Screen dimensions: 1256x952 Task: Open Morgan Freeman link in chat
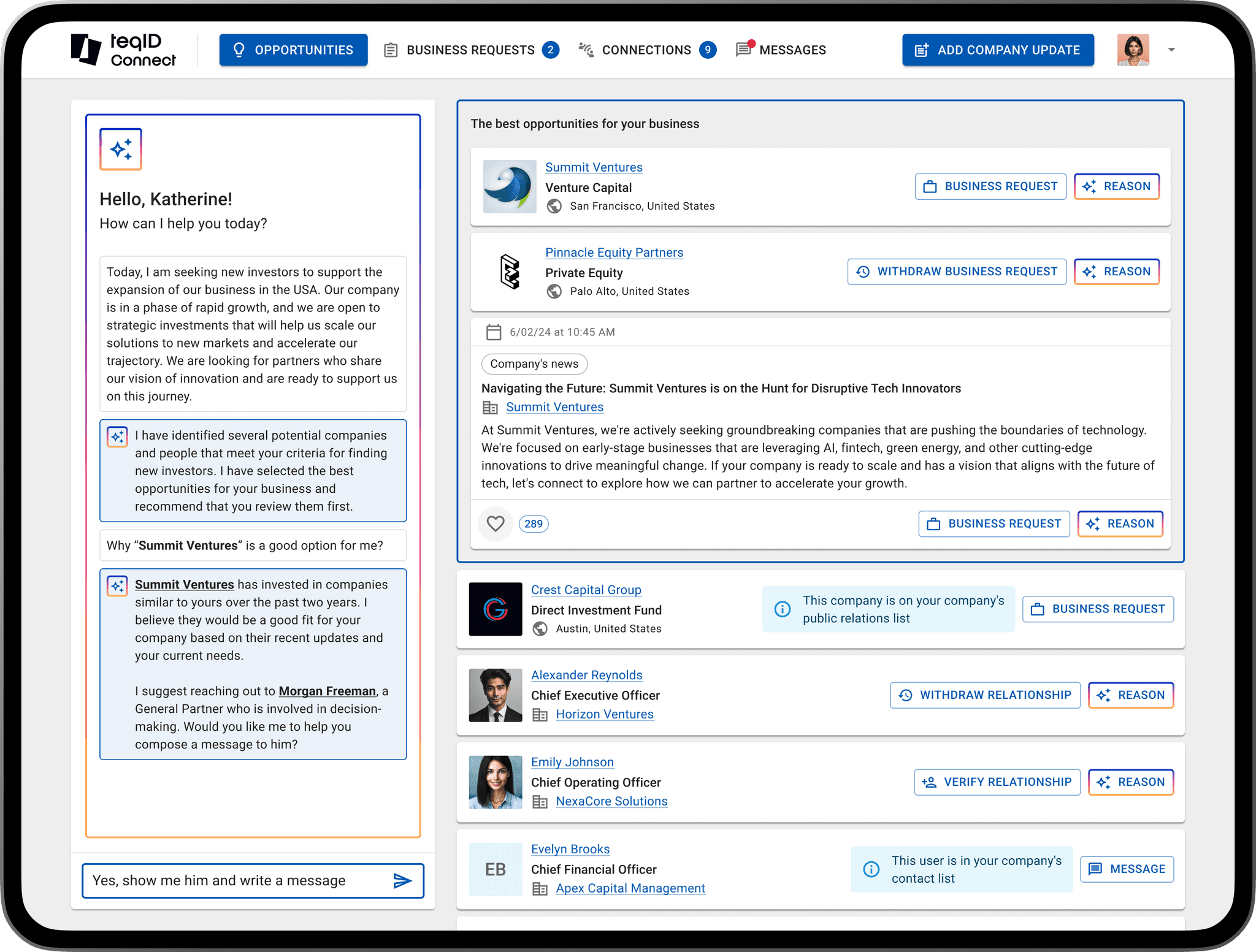(x=327, y=691)
